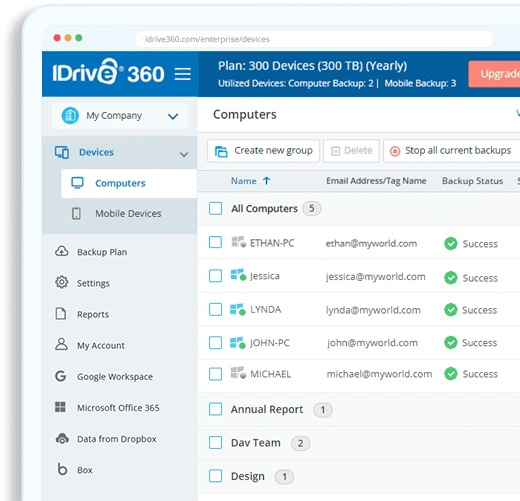Click jessica@myworld.com email
The width and height of the screenshot is (520, 501).
pos(376,277)
